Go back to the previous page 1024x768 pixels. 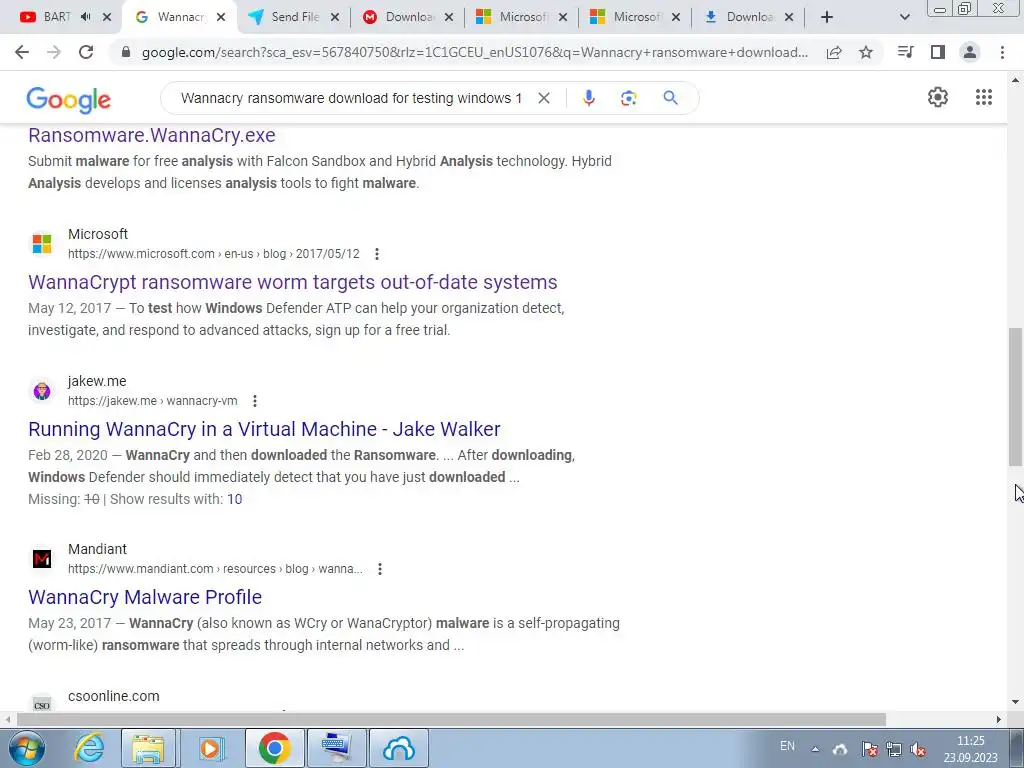[22, 52]
